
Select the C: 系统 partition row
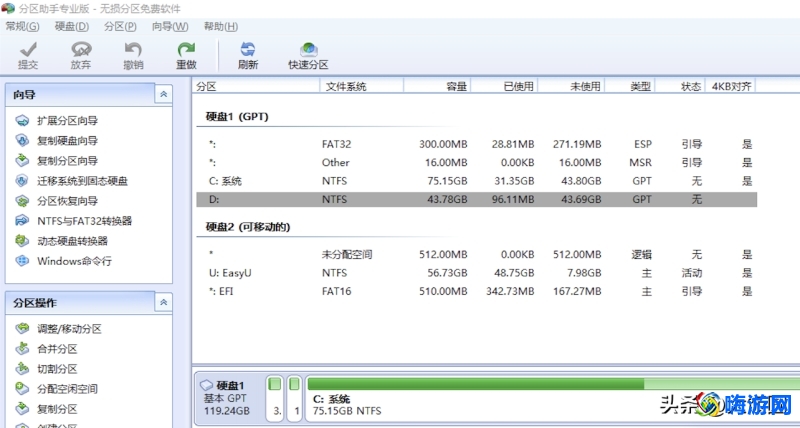pos(477,181)
